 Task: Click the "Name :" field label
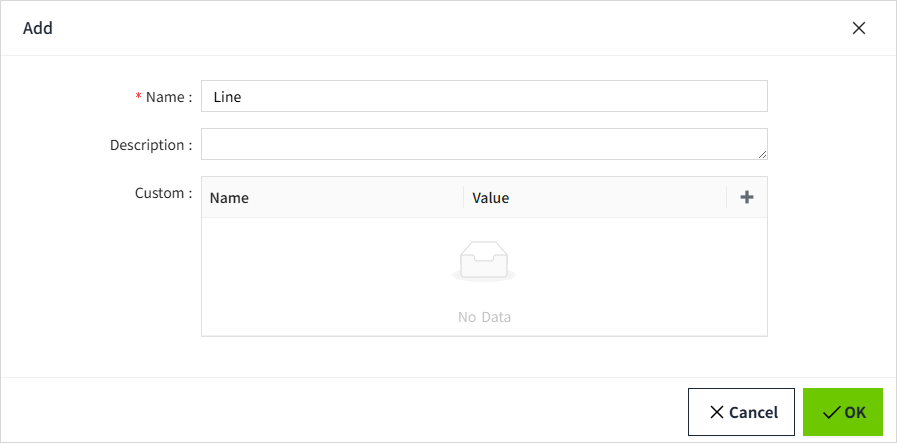[168, 97]
